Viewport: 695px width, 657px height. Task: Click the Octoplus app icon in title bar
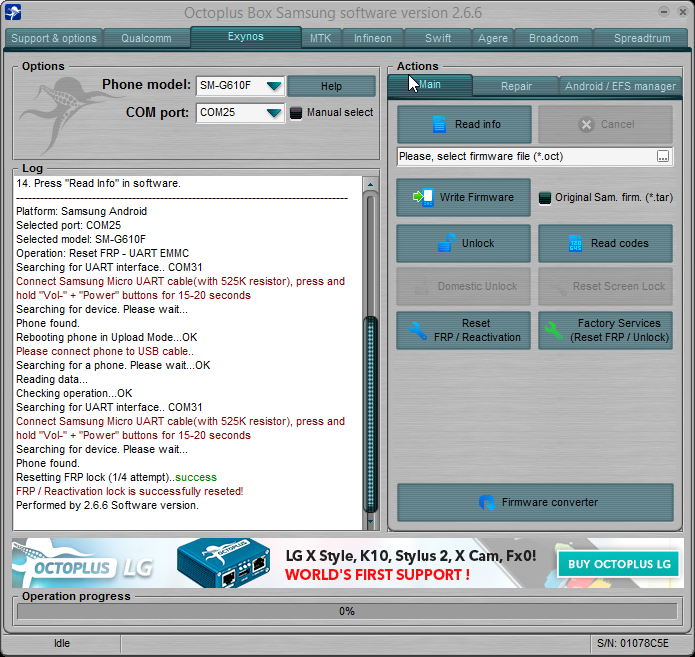click(x=12, y=12)
